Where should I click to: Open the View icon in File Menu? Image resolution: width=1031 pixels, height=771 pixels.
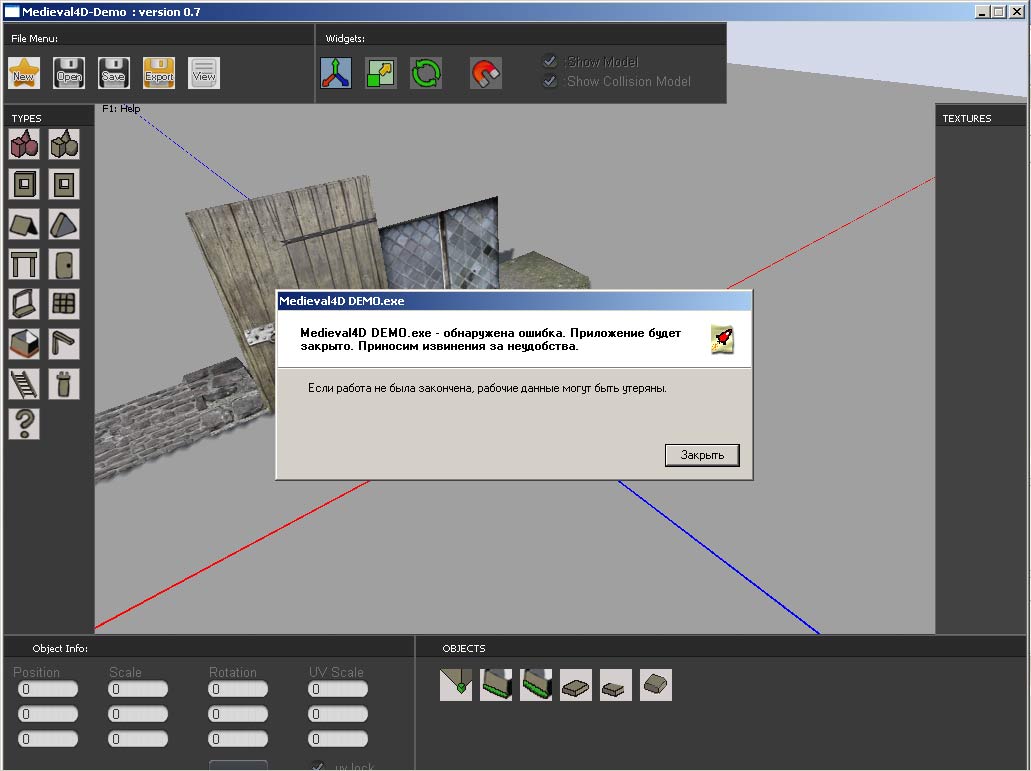tap(204, 73)
